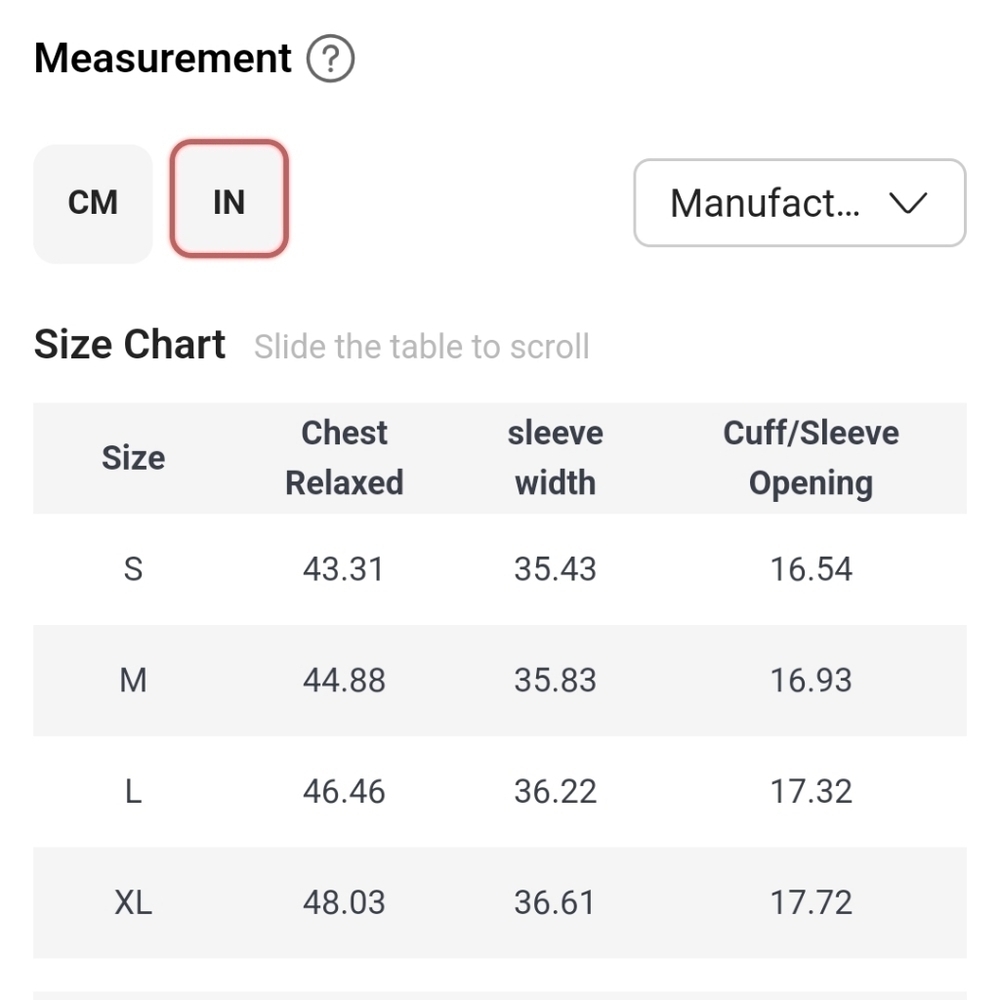
Task: Click cuff opening value 17.32
Action: pyautogui.click(x=811, y=791)
